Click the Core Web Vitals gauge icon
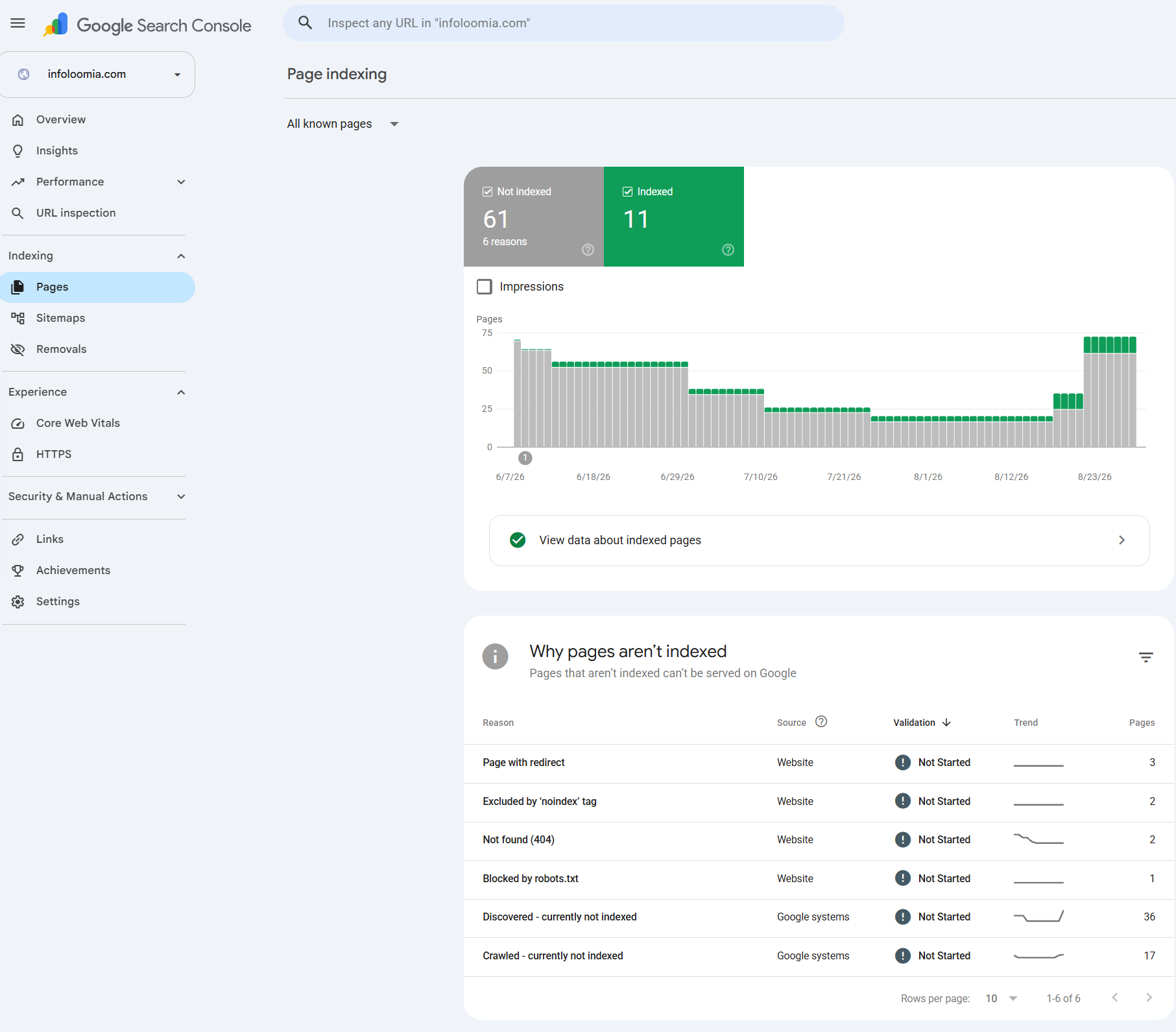 tap(18, 423)
